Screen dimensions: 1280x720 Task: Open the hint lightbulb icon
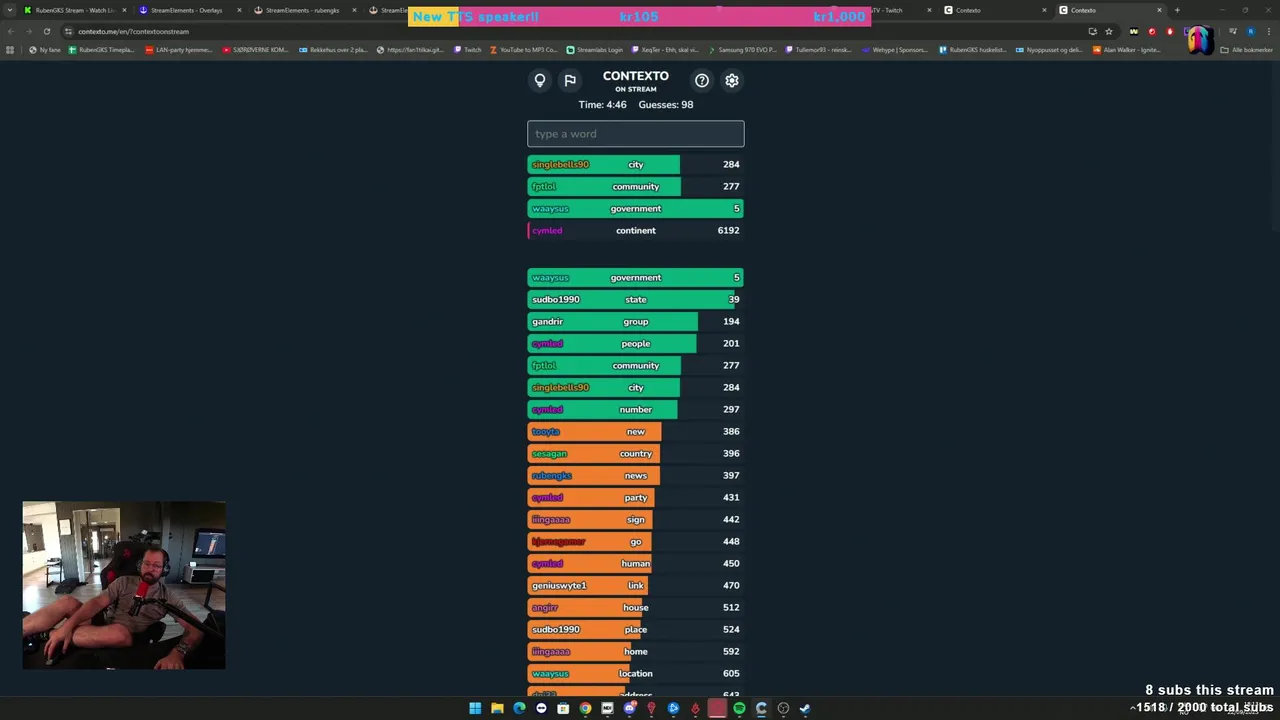540,80
